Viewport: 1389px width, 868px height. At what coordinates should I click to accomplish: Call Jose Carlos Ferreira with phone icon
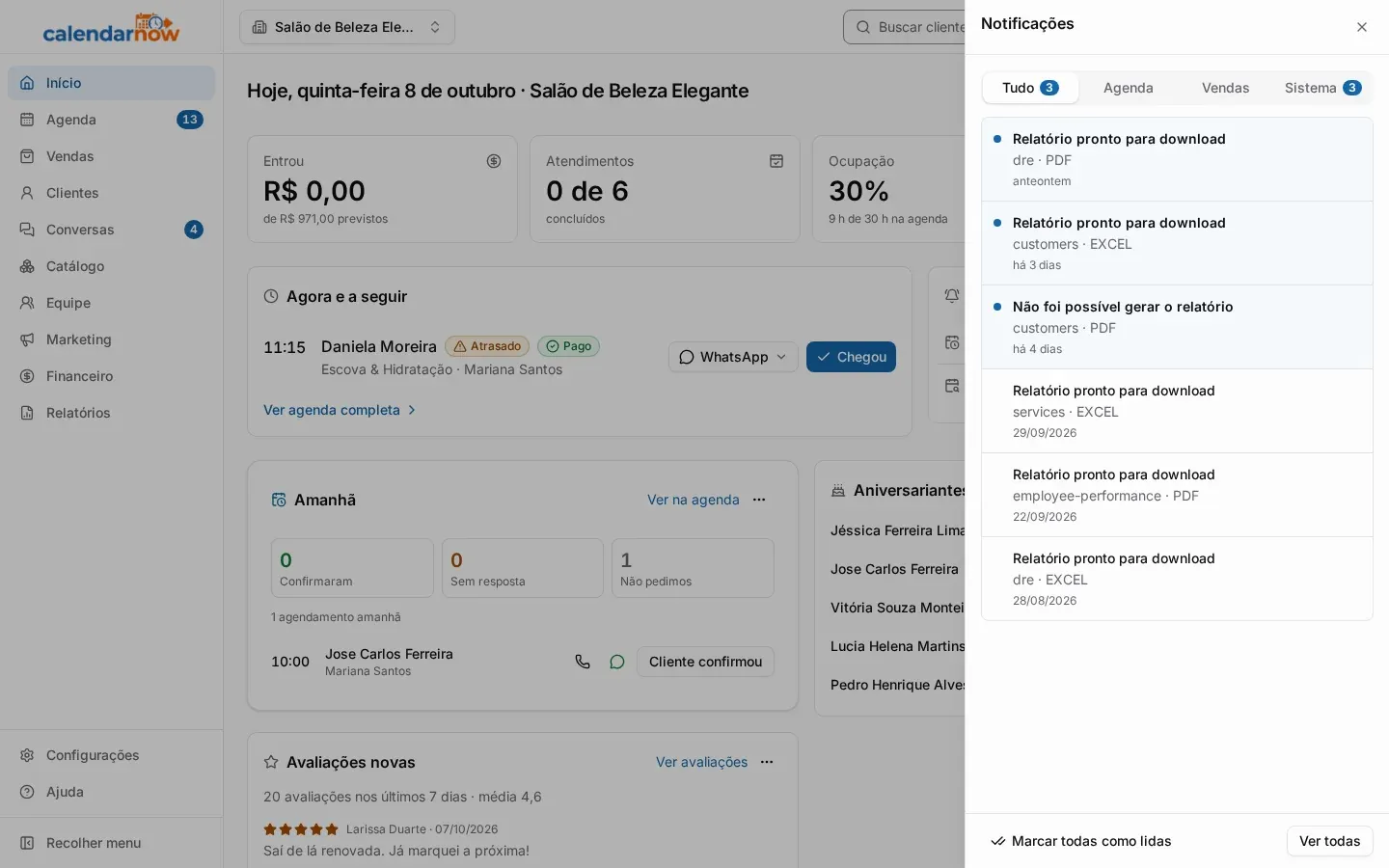(583, 662)
